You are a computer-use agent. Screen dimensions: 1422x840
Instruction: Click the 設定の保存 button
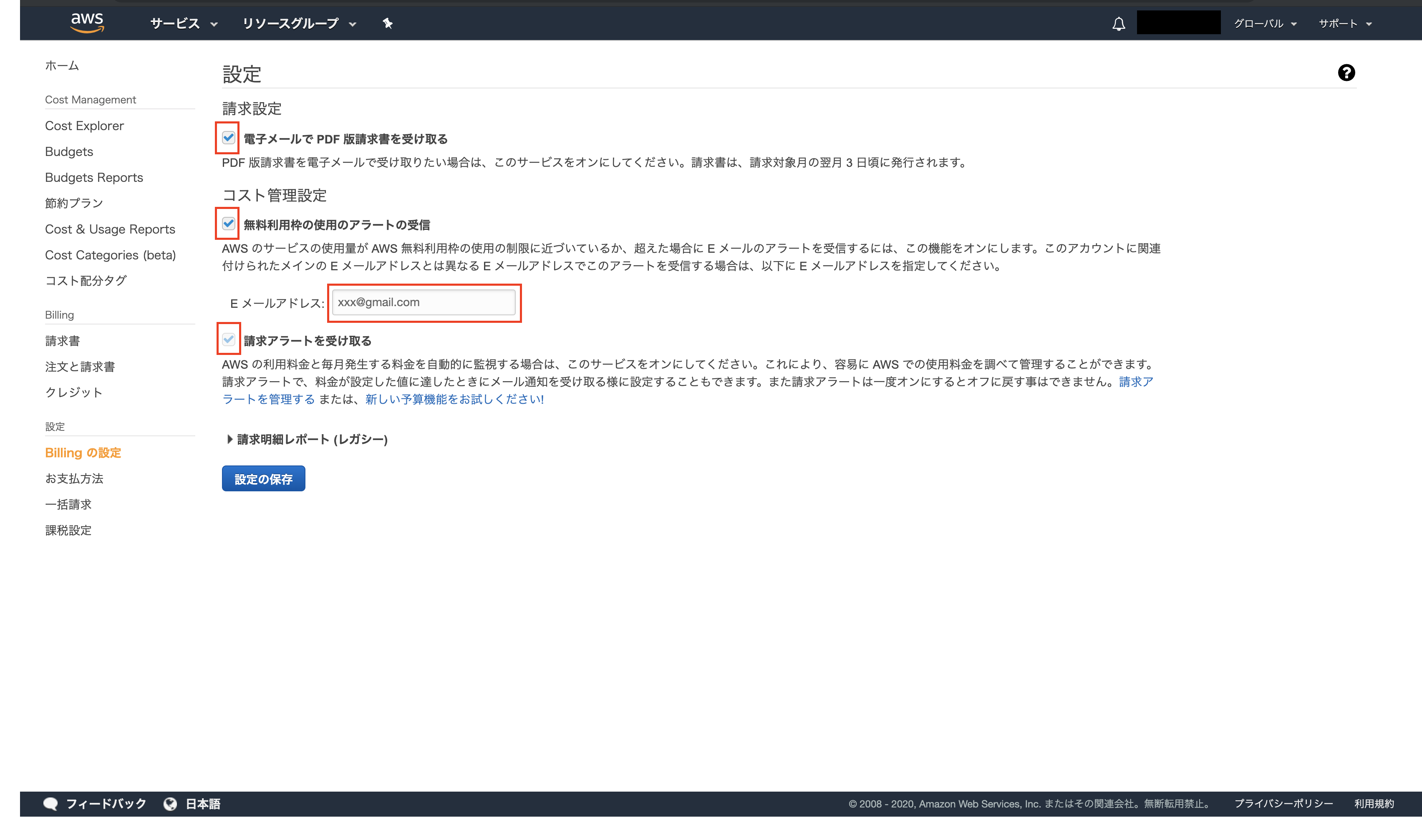(x=263, y=478)
